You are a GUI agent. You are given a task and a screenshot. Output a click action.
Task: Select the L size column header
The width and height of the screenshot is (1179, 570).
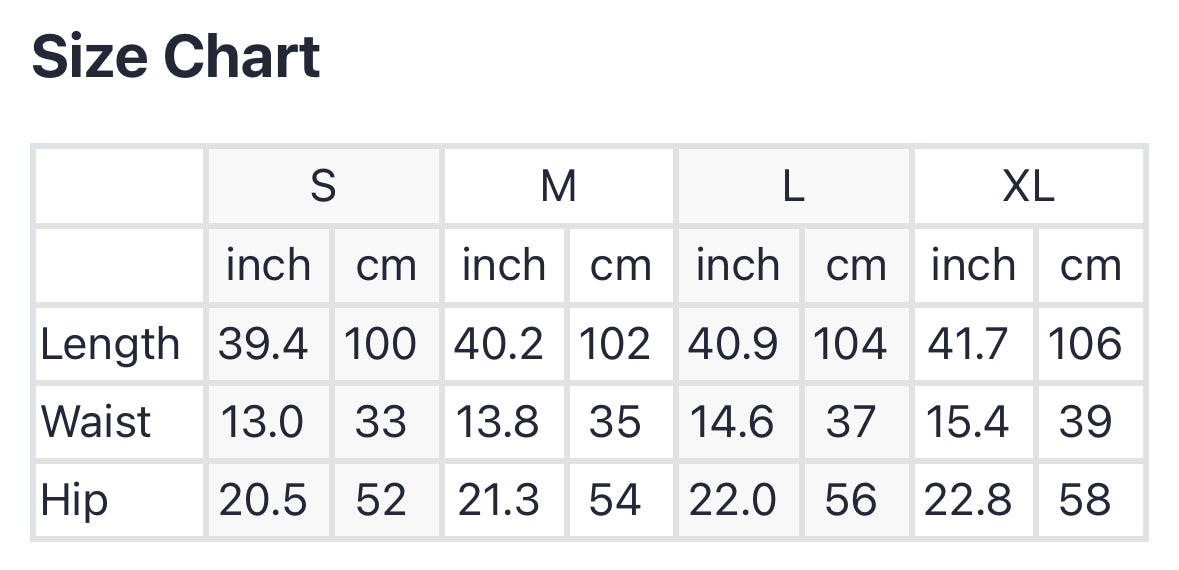click(793, 187)
